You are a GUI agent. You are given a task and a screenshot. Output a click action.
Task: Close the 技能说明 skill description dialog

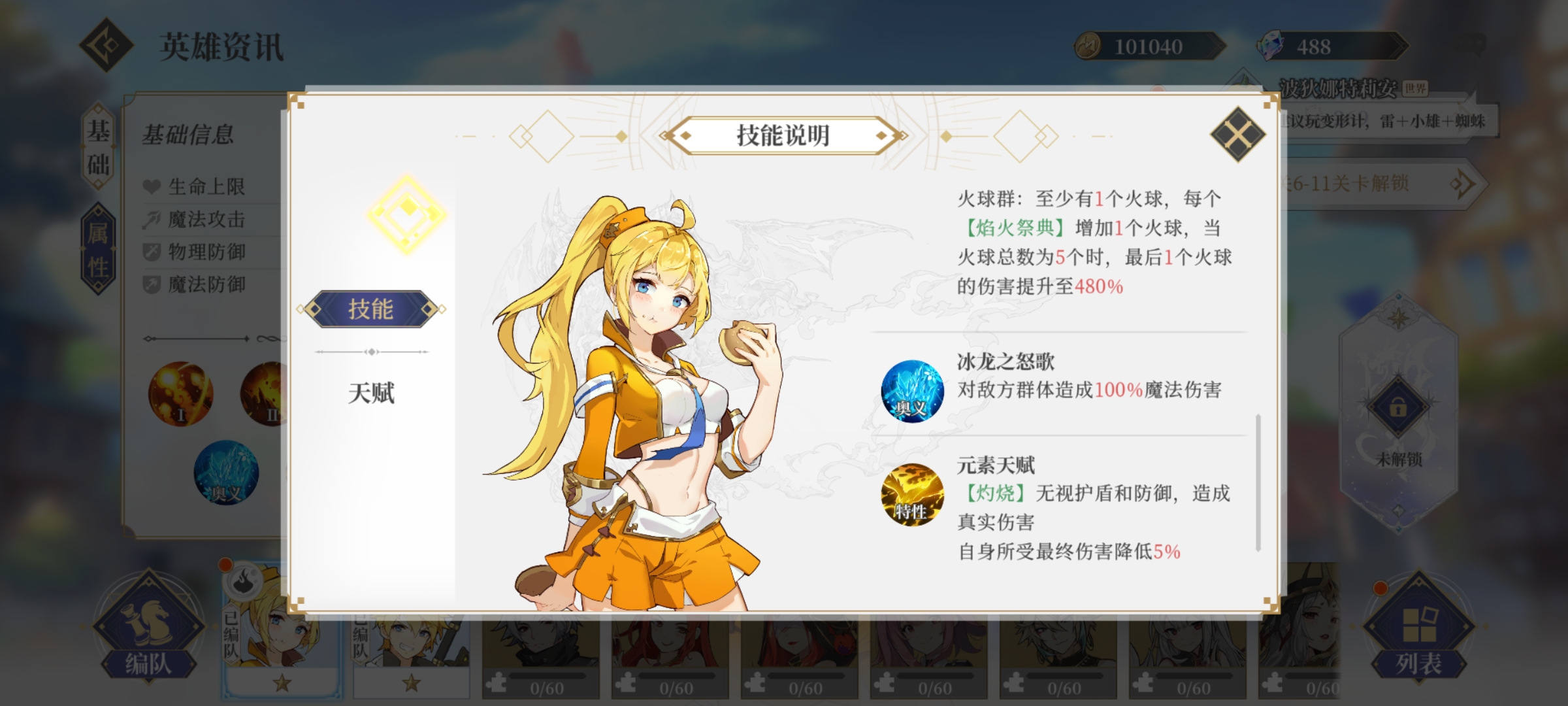[1237, 135]
